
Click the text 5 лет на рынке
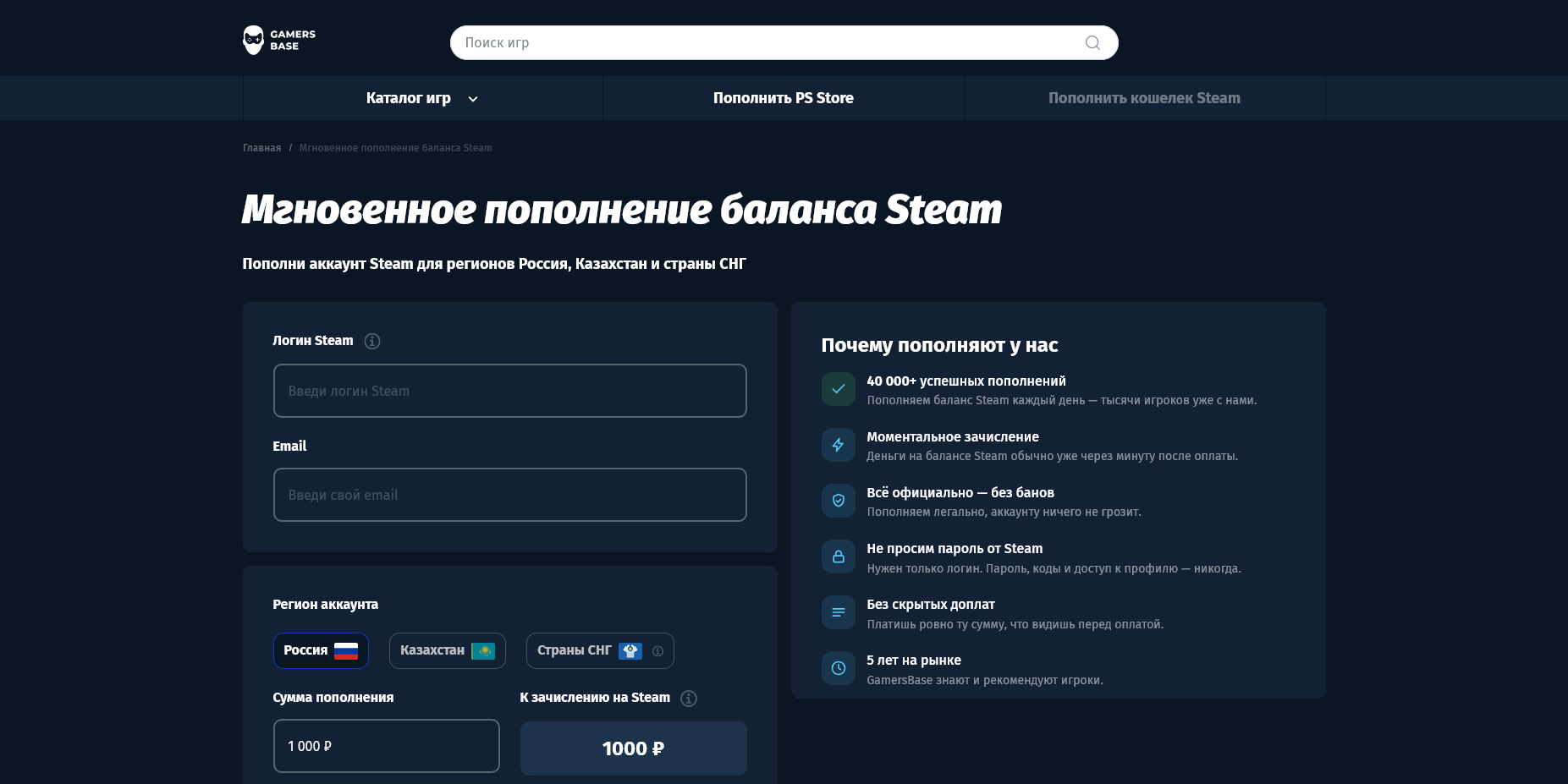pos(914,661)
